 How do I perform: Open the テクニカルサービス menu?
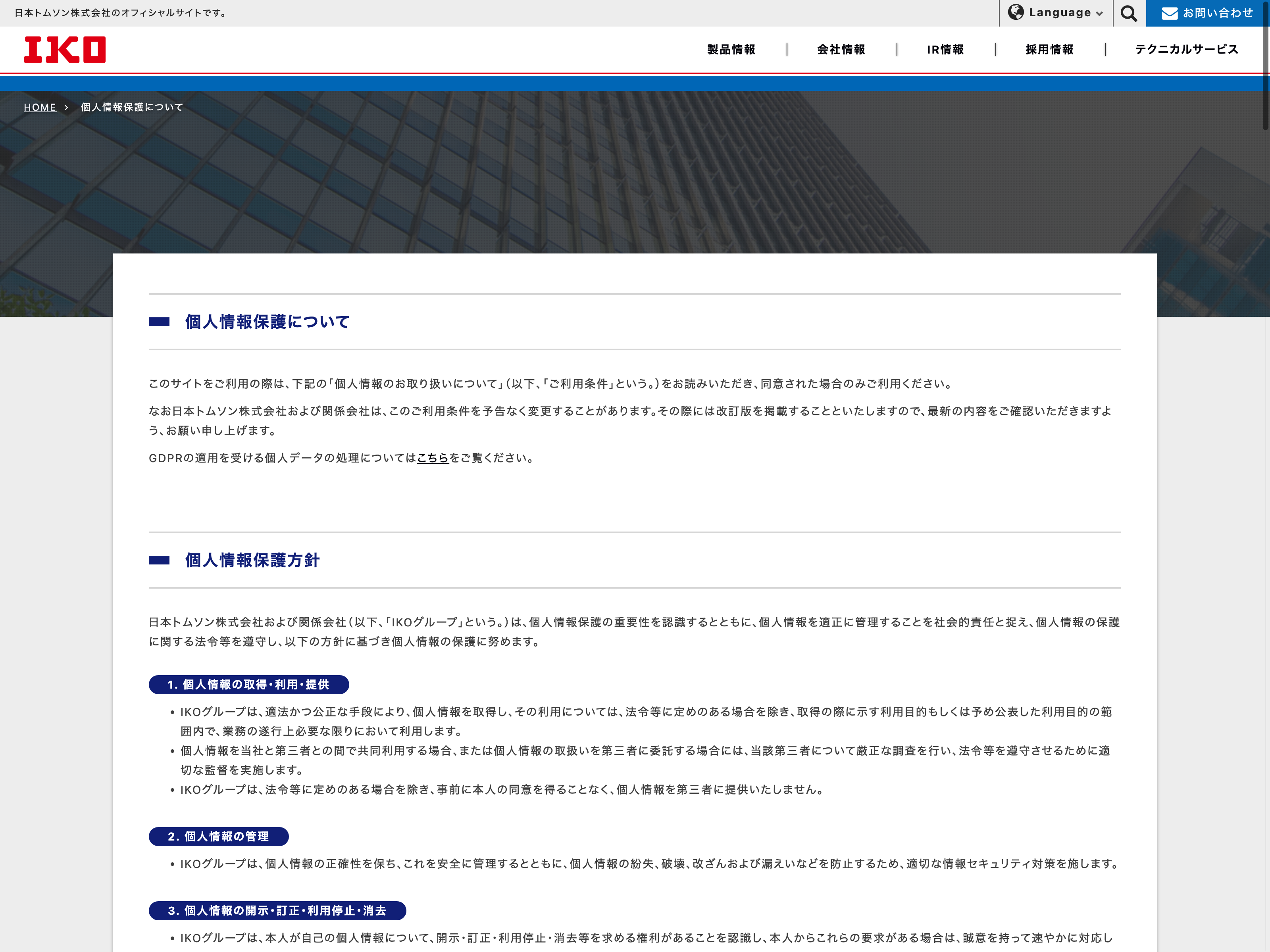[1186, 49]
